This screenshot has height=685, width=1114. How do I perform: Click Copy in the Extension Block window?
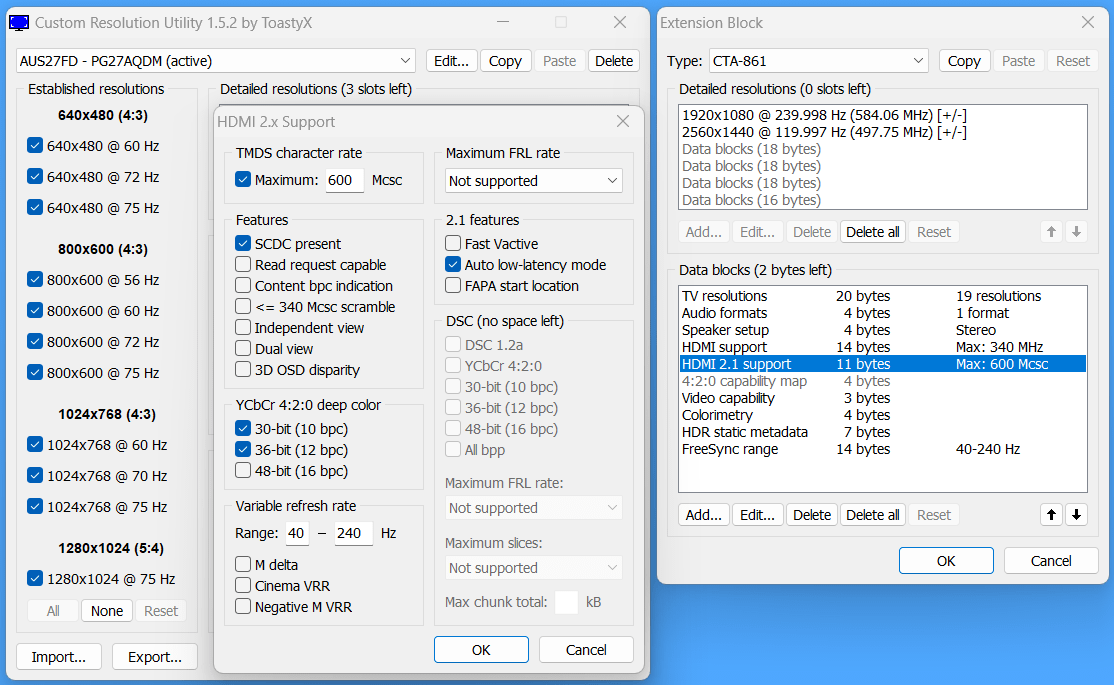coord(964,61)
